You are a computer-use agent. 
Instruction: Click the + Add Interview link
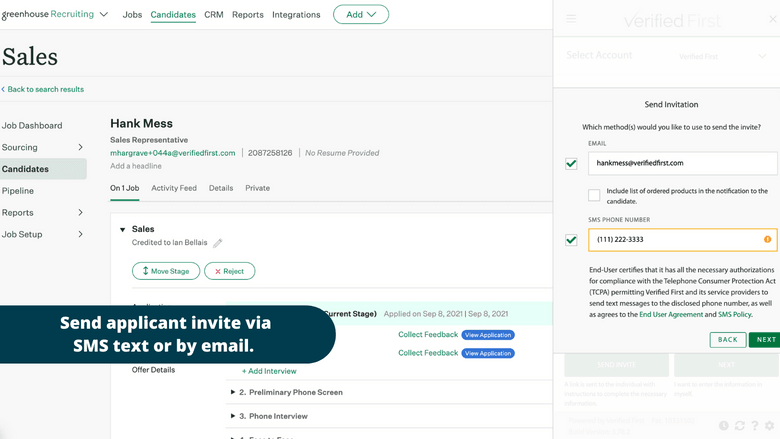(x=269, y=371)
